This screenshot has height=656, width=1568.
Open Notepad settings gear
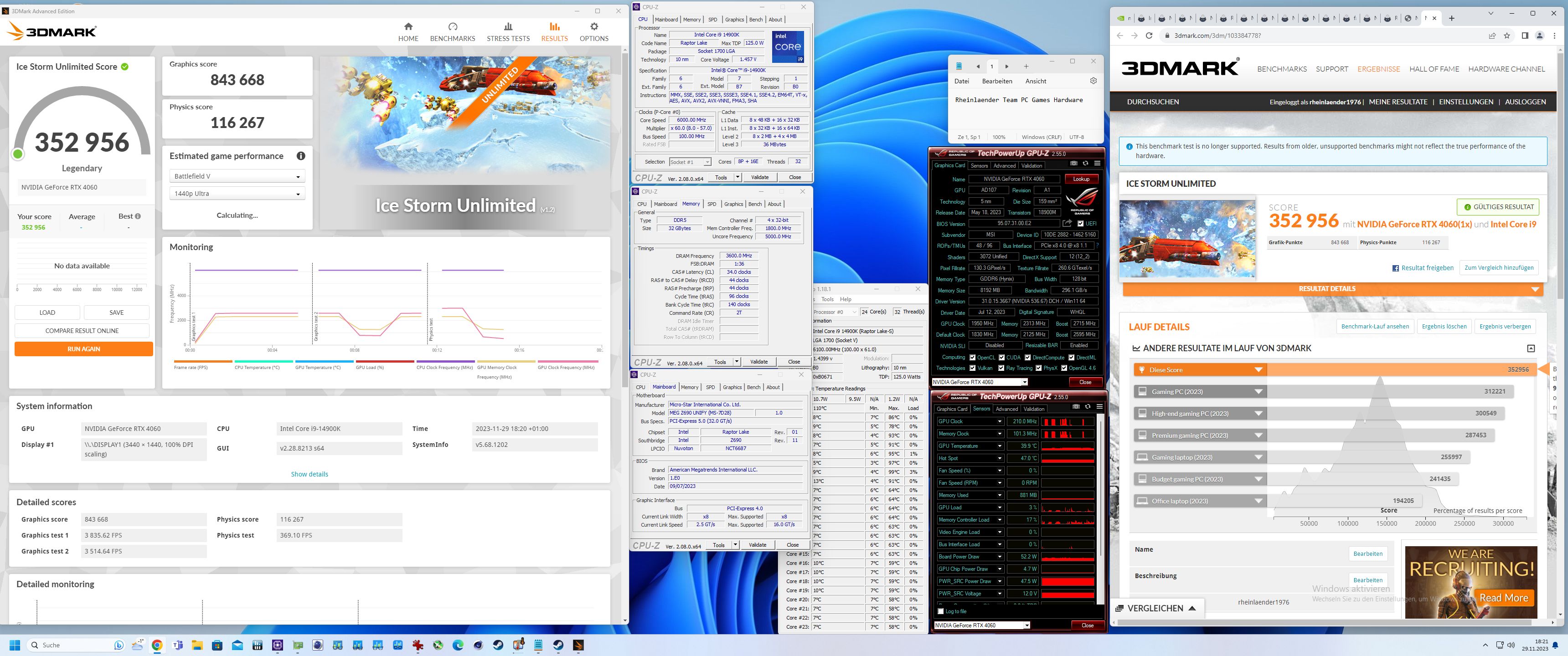point(1093,81)
